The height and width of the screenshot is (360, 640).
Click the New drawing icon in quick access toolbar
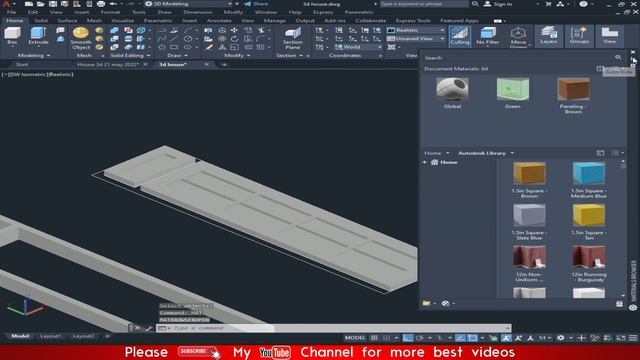[x=29, y=4]
